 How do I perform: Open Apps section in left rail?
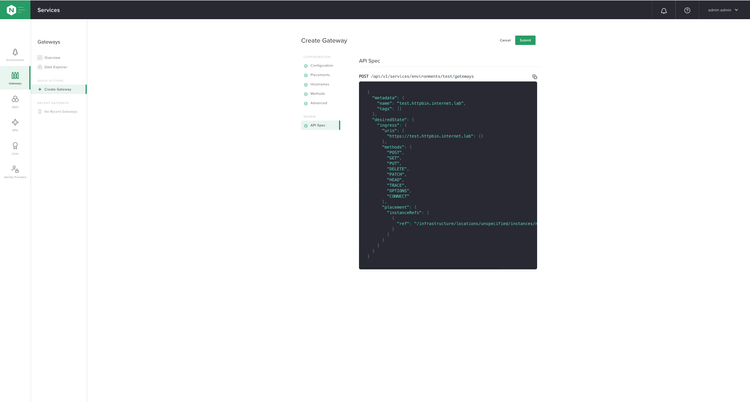(15, 101)
